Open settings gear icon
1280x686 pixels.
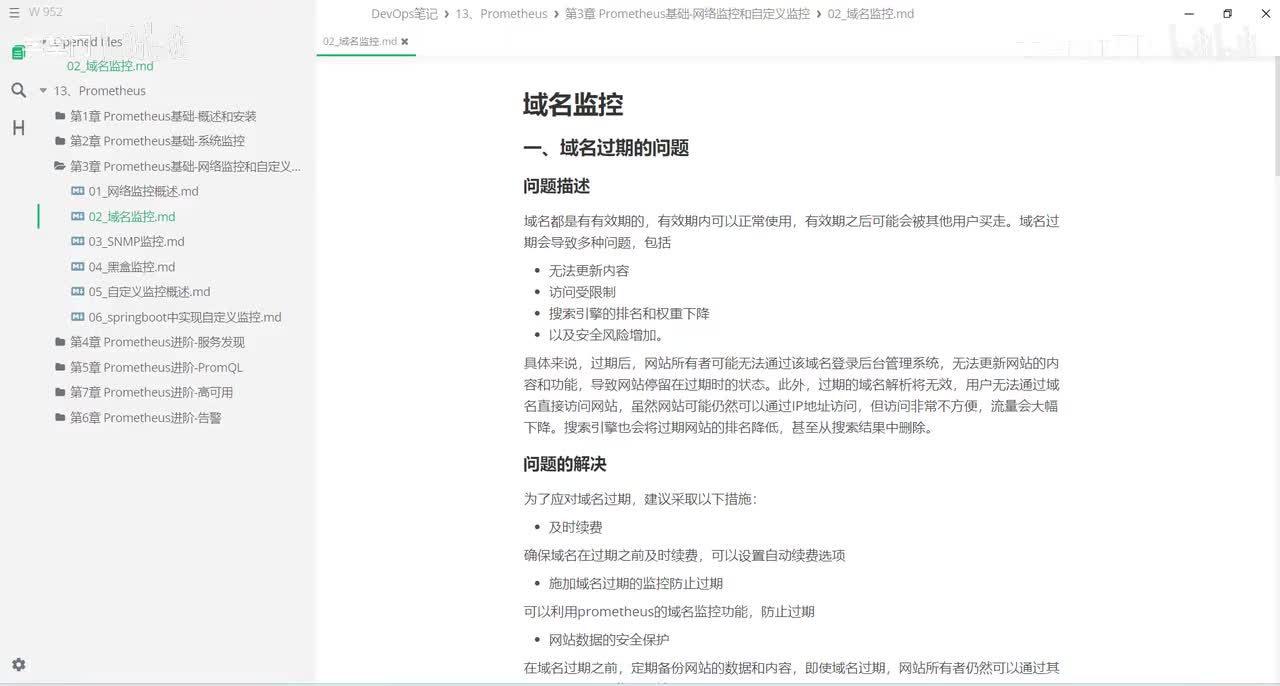coord(18,664)
